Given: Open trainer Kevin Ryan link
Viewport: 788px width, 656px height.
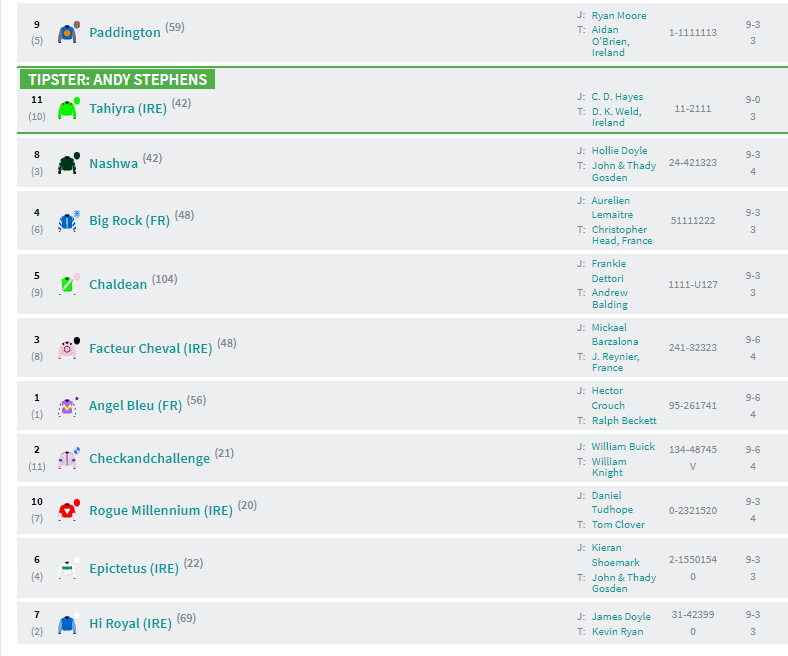Looking at the screenshot, I should point(617,632).
